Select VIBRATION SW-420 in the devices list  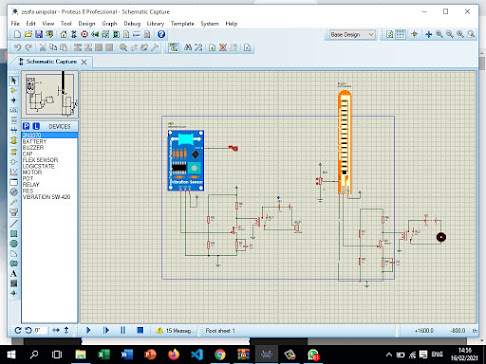click(x=50, y=197)
